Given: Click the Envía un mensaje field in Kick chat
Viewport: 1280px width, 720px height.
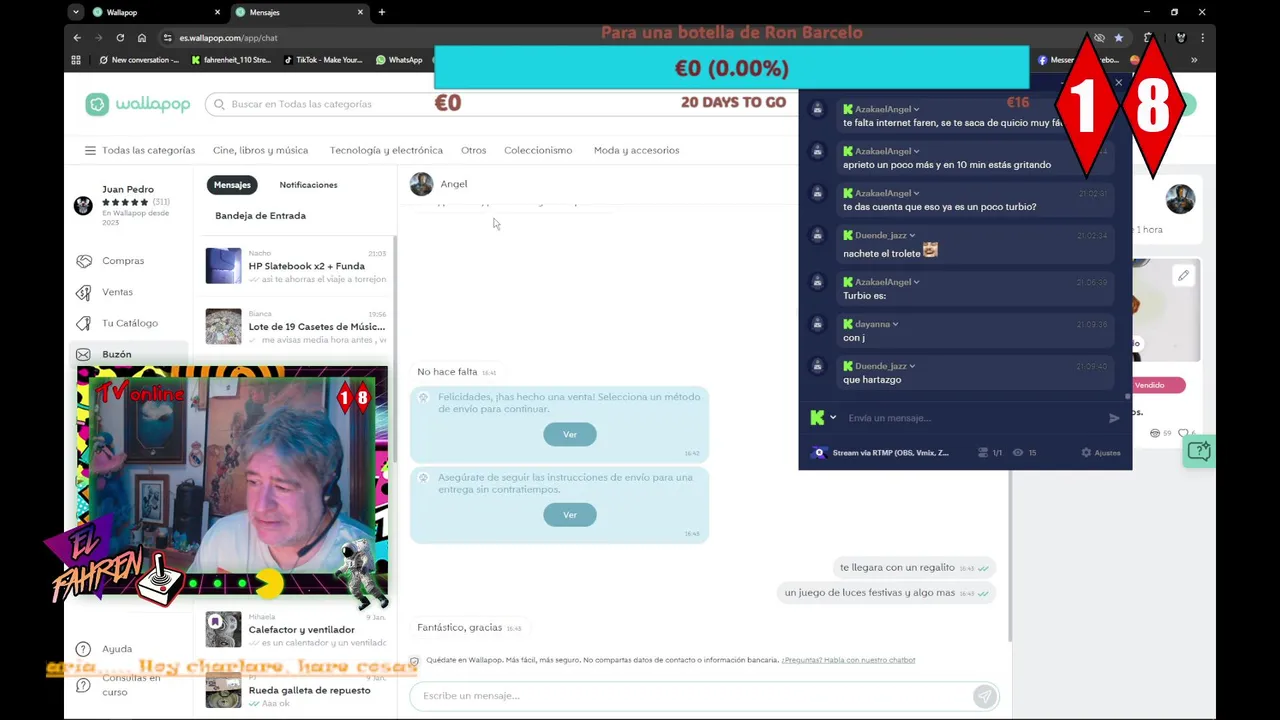Looking at the screenshot, I should click(970, 418).
